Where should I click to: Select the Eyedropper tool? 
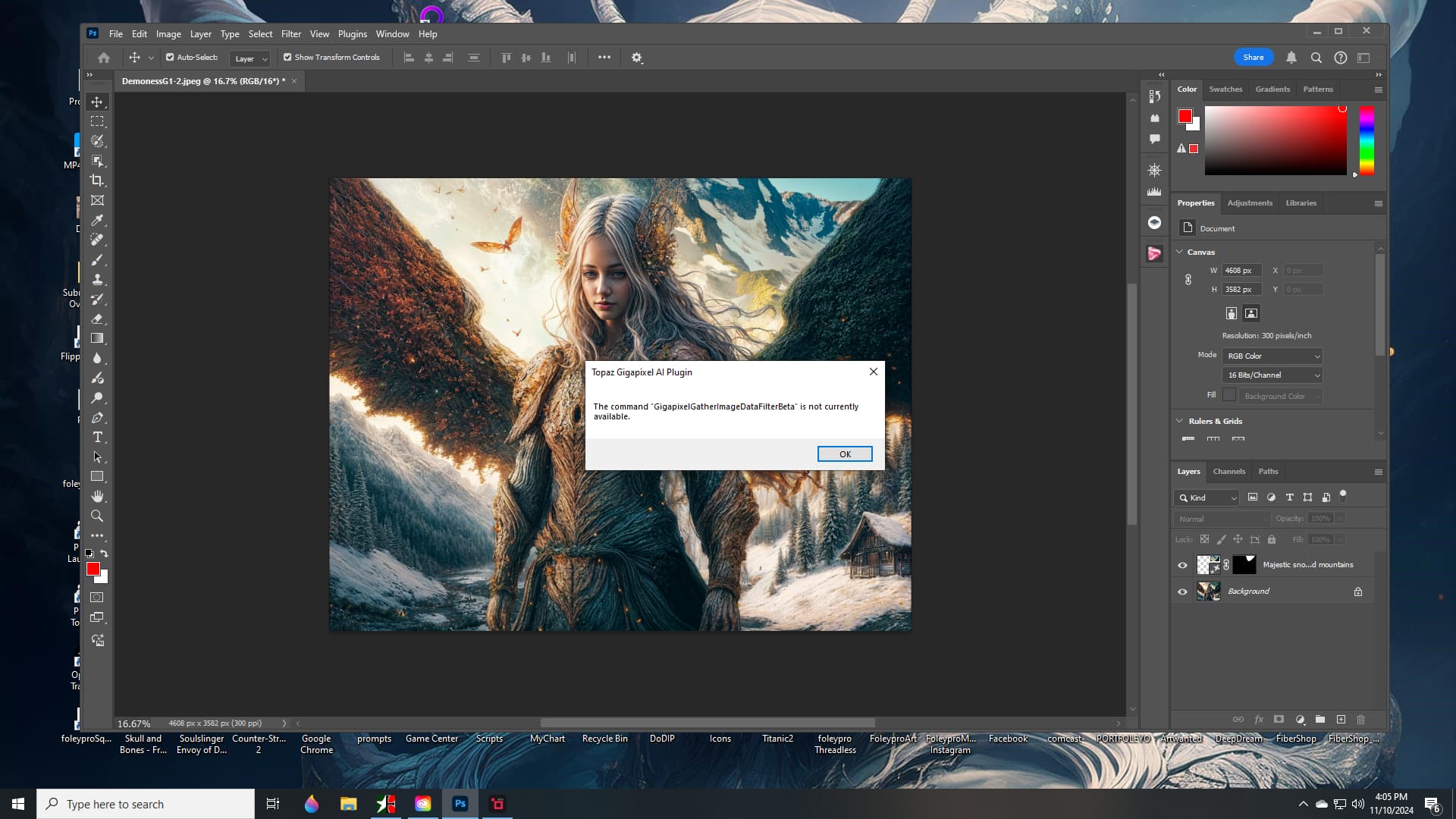(x=97, y=220)
